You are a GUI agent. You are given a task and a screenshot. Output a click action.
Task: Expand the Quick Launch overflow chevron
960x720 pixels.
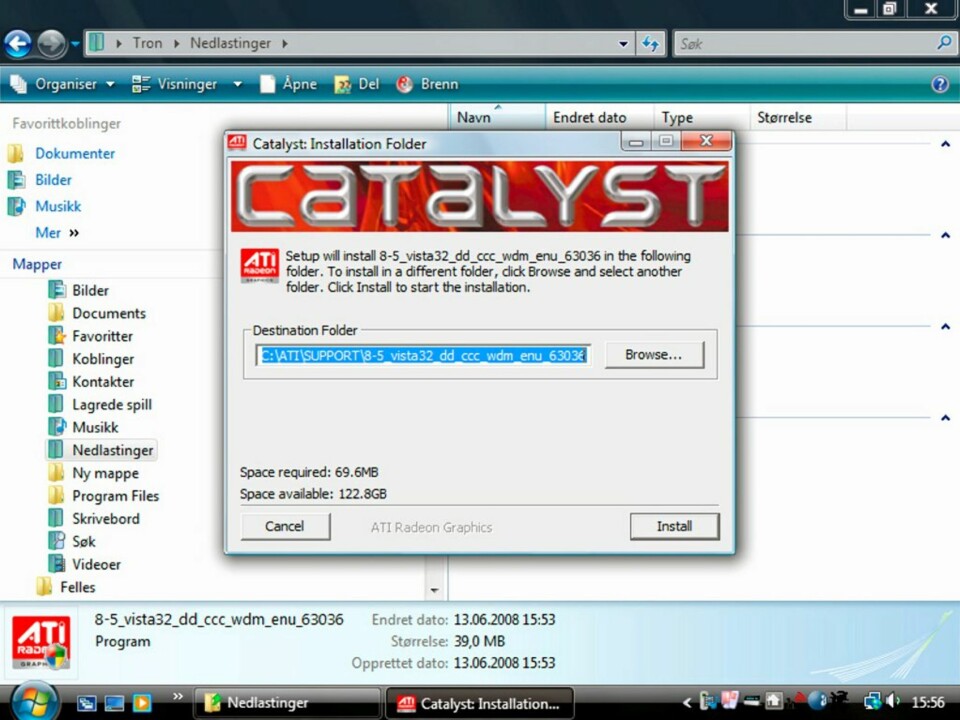tap(178, 696)
